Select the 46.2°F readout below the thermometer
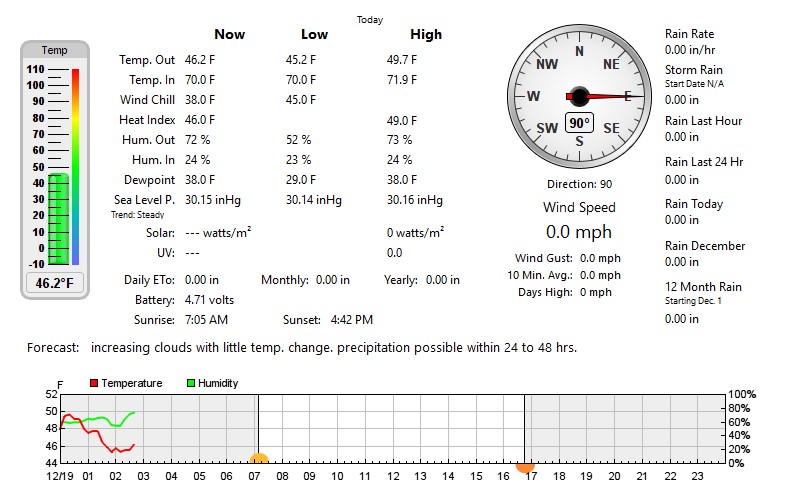 [x=55, y=283]
